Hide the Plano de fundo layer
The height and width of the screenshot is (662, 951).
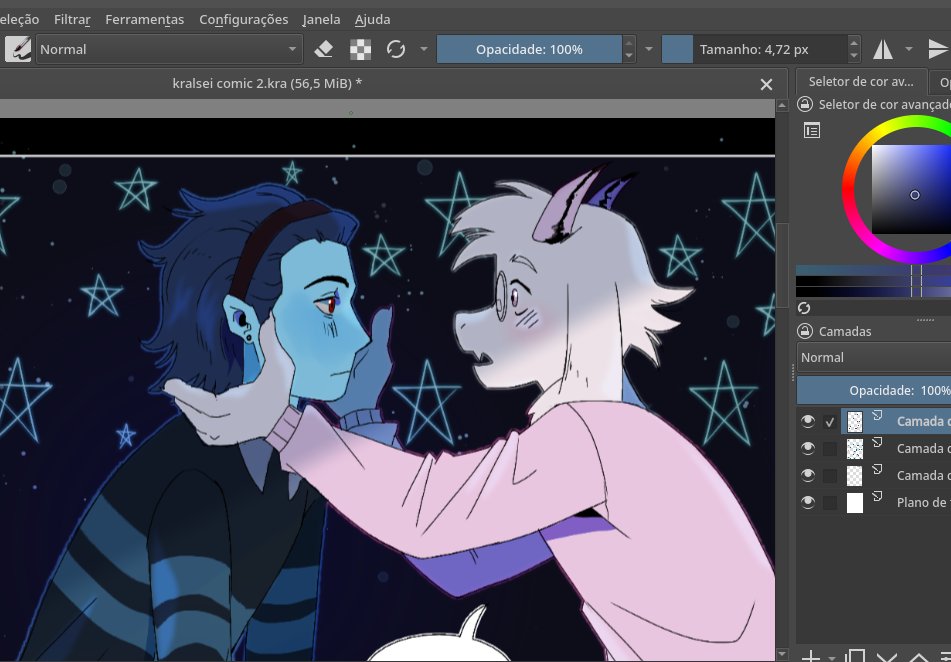[x=807, y=502]
